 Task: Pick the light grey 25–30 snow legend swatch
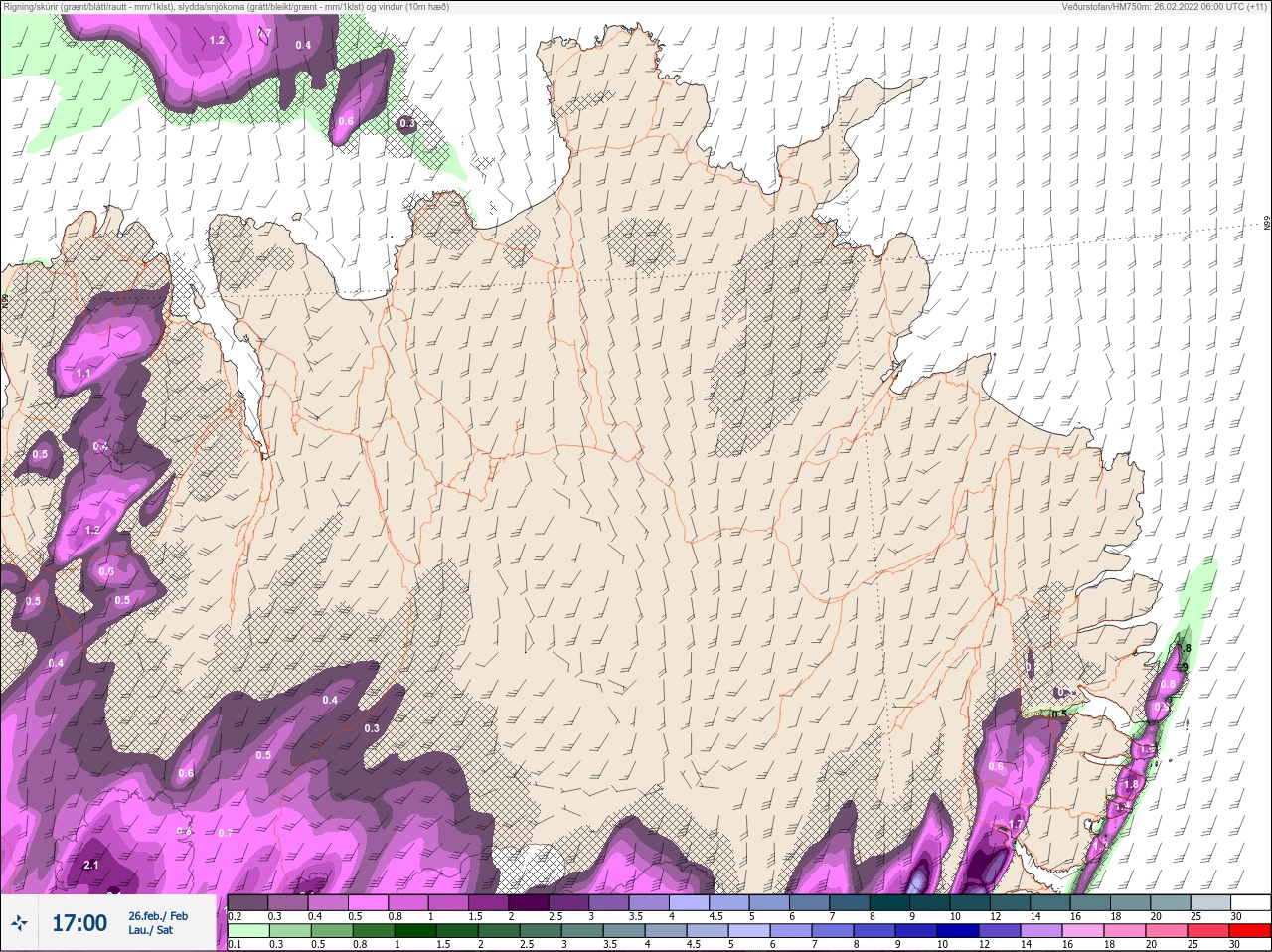[x=1209, y=902]
